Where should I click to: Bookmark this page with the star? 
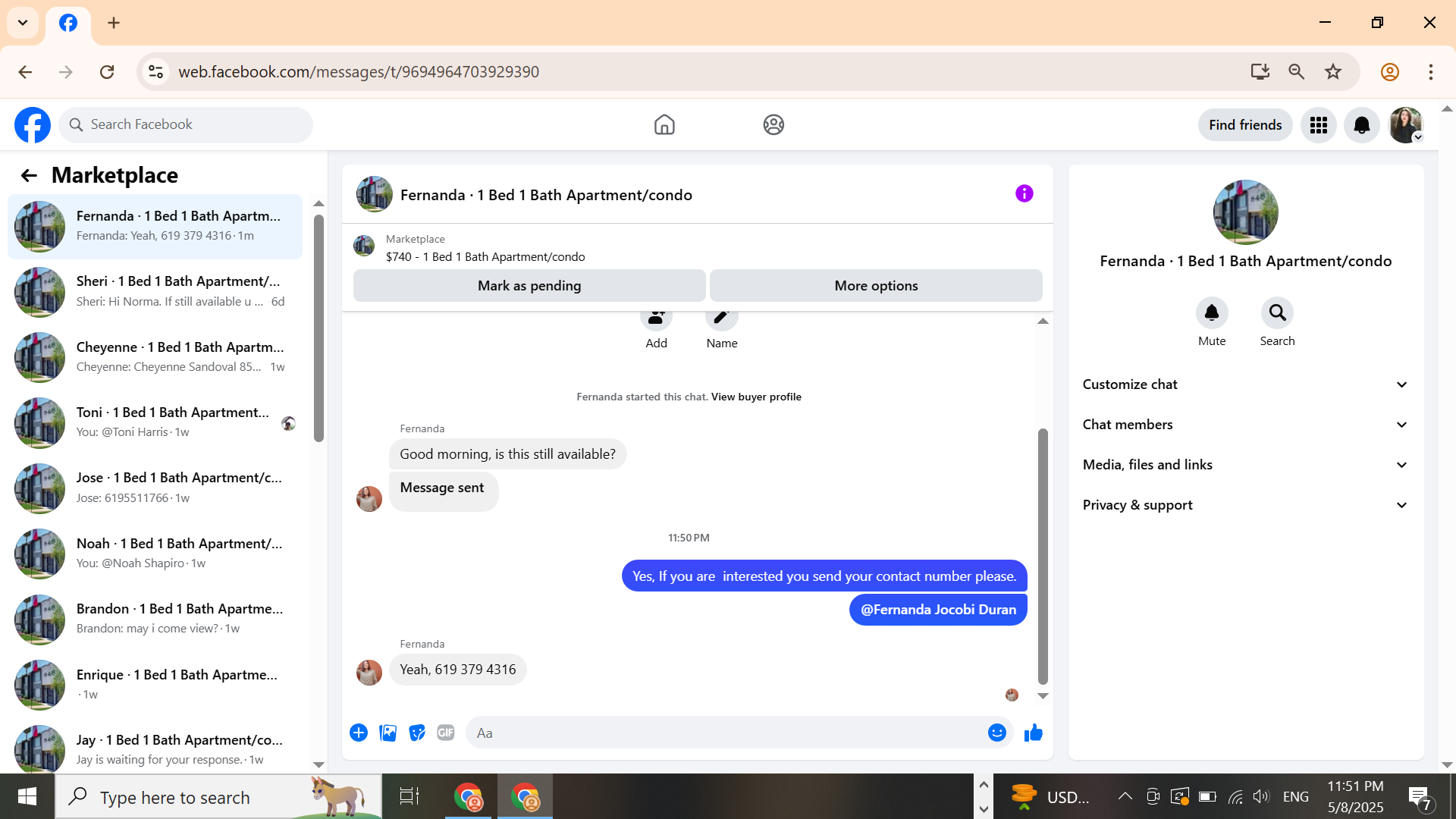coord(1333,72)
